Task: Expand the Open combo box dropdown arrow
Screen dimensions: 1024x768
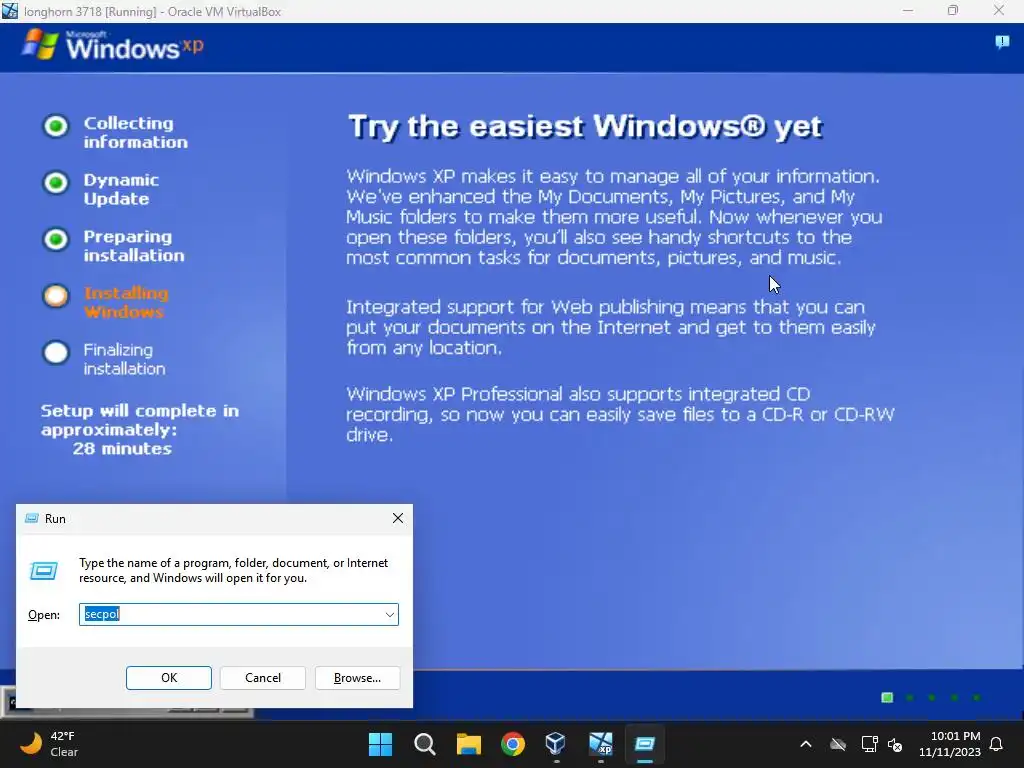Action: [x=389, y=615]
